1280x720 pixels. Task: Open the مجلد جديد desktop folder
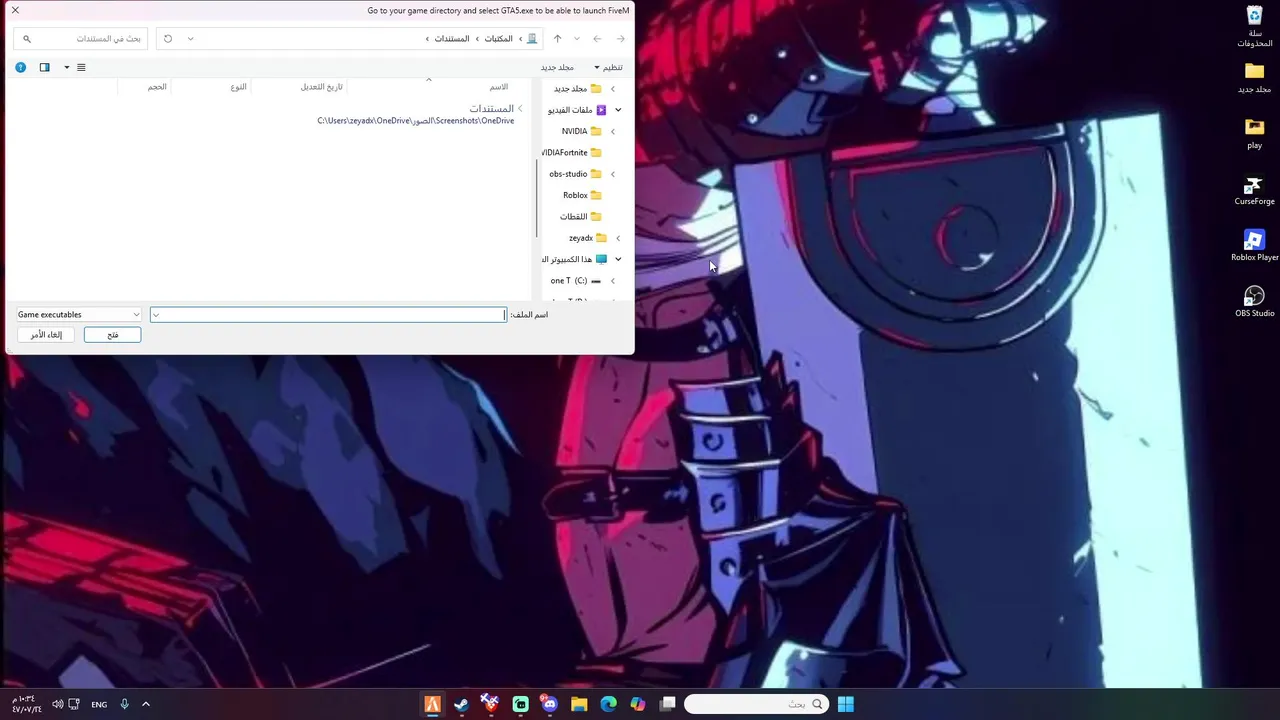tap(1254, 78)
